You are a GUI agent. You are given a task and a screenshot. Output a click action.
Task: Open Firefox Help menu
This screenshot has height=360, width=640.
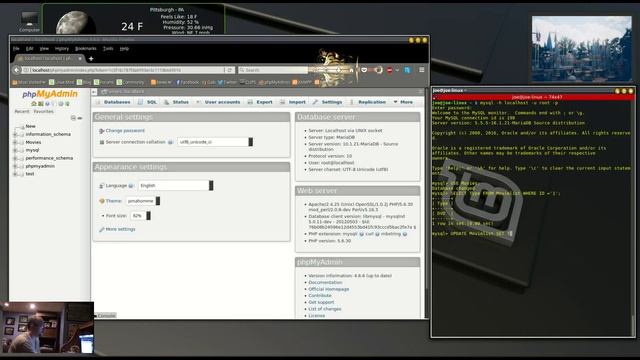point(124,49)
